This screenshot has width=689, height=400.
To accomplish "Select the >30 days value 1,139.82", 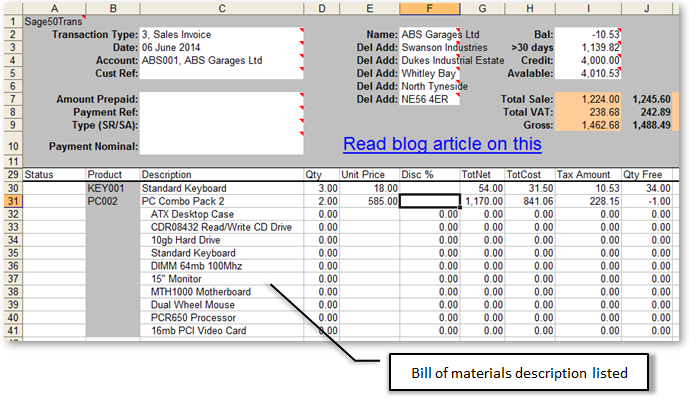I will pos(588,47).
